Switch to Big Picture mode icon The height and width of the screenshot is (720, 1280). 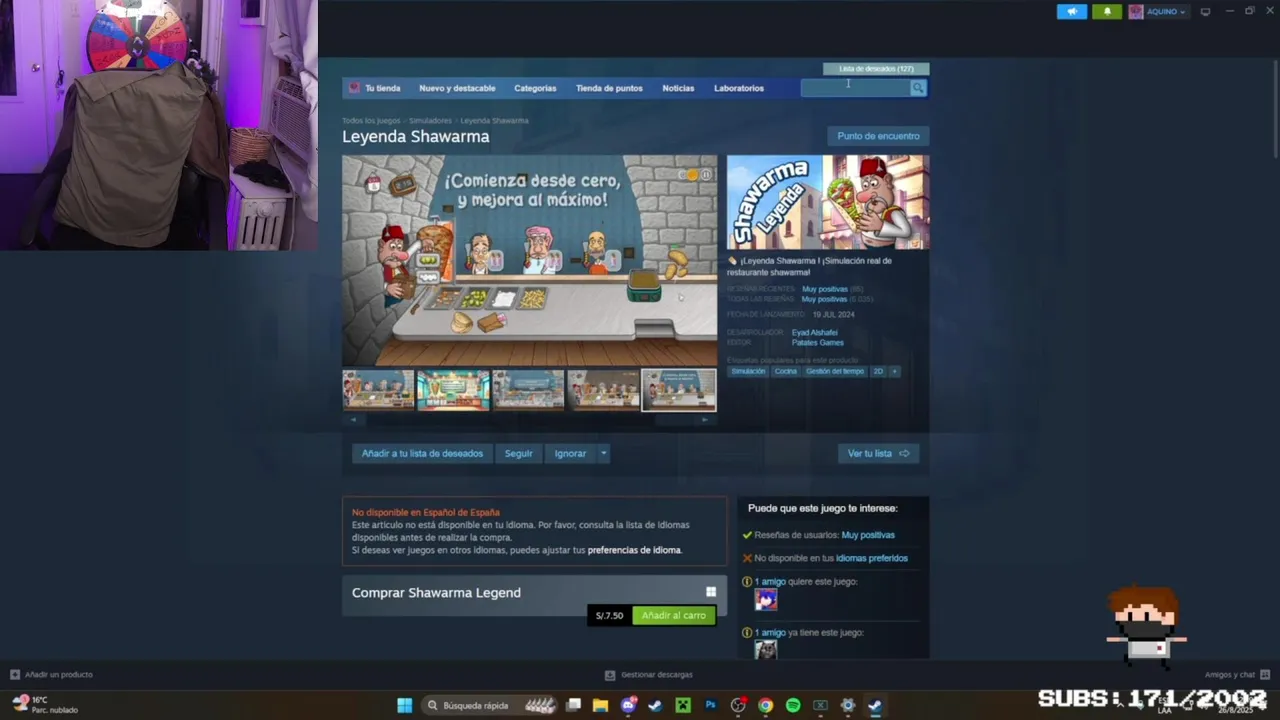tap(1205, 12)
